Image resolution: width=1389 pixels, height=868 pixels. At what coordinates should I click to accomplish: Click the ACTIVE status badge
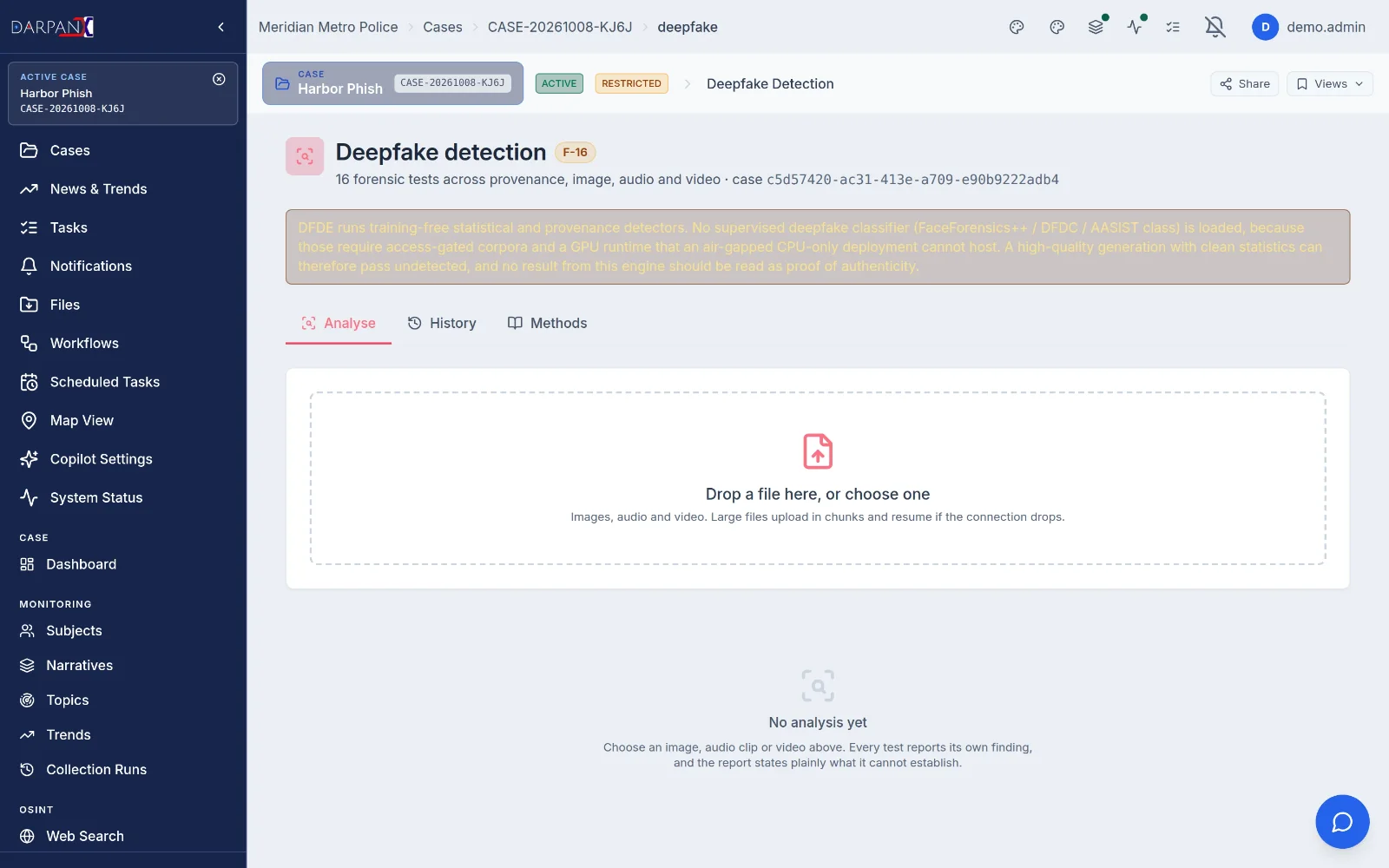point(559,83)
